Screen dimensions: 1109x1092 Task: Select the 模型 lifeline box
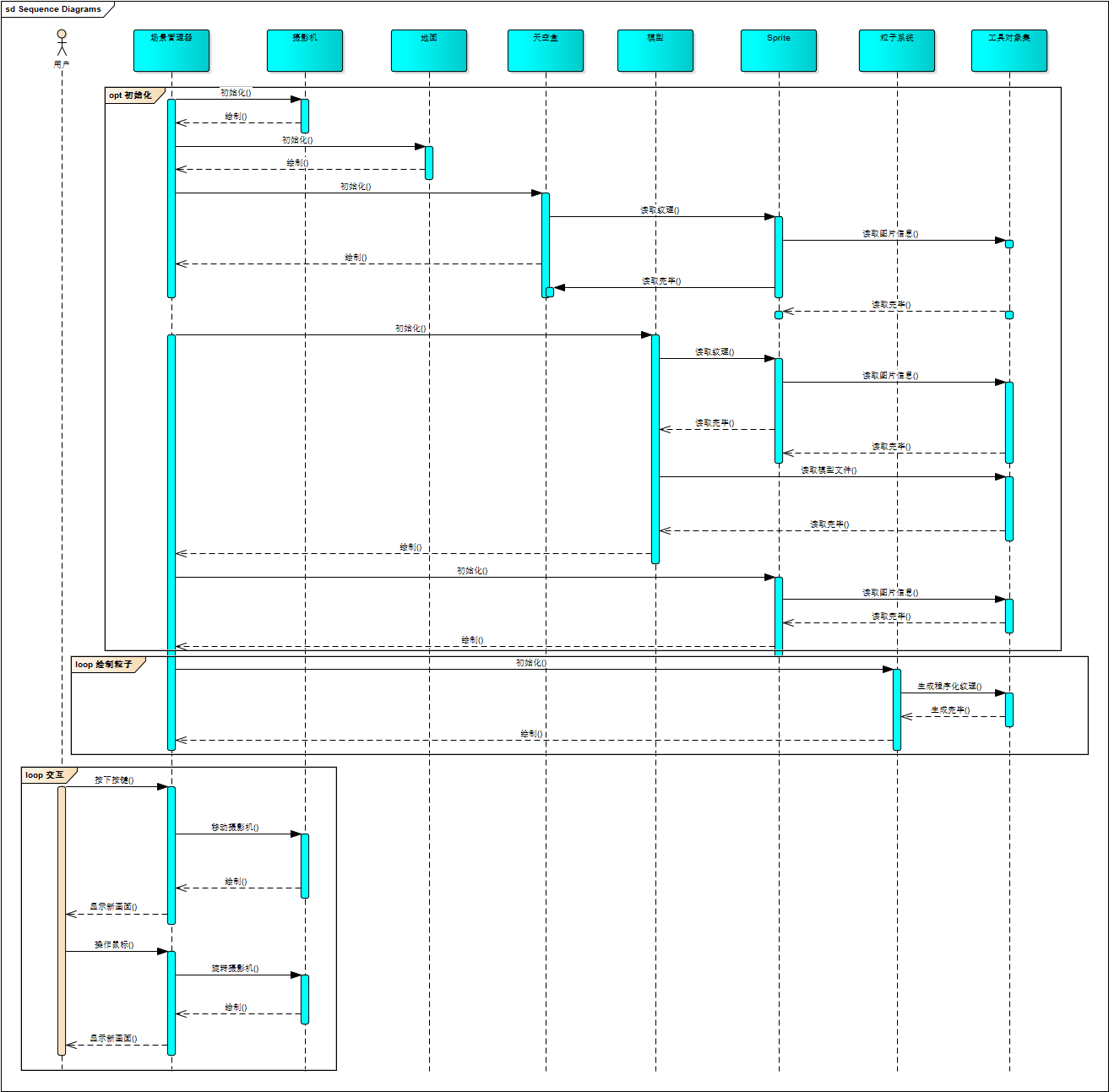coord(655,51)
